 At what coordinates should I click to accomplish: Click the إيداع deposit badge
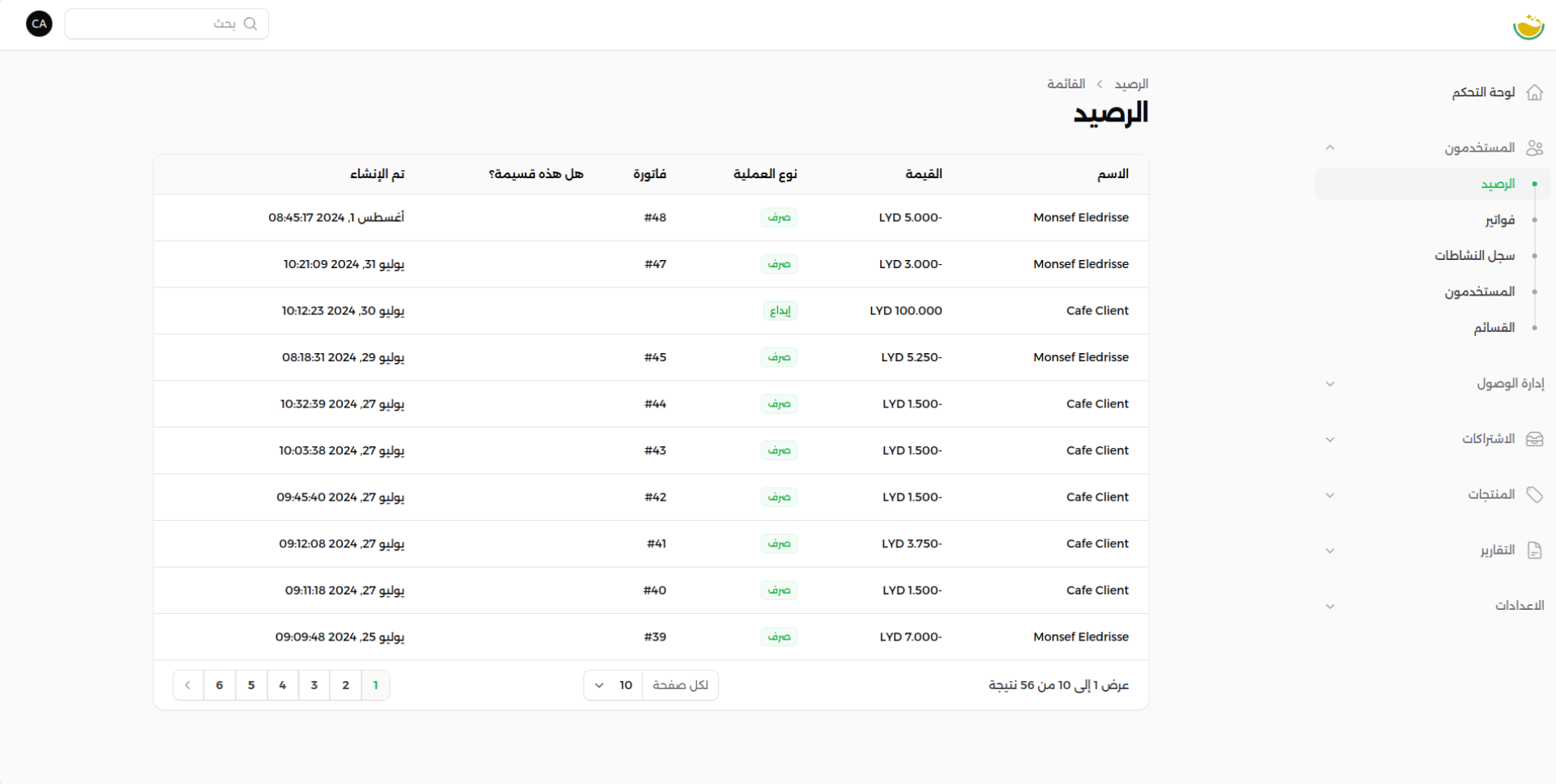pos(780,311)
